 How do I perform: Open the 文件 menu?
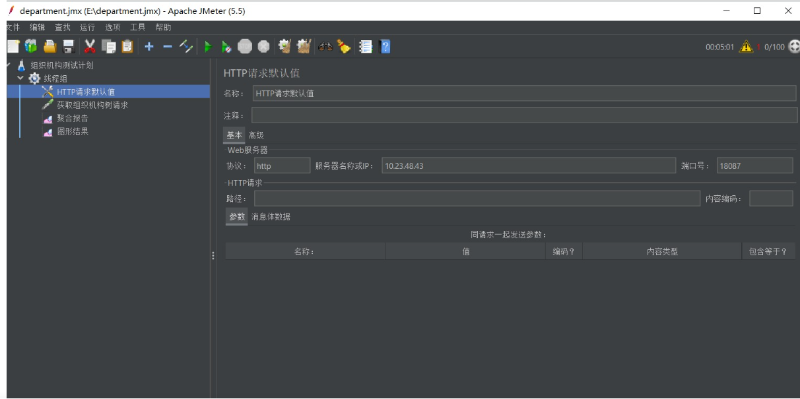[12, 28]
